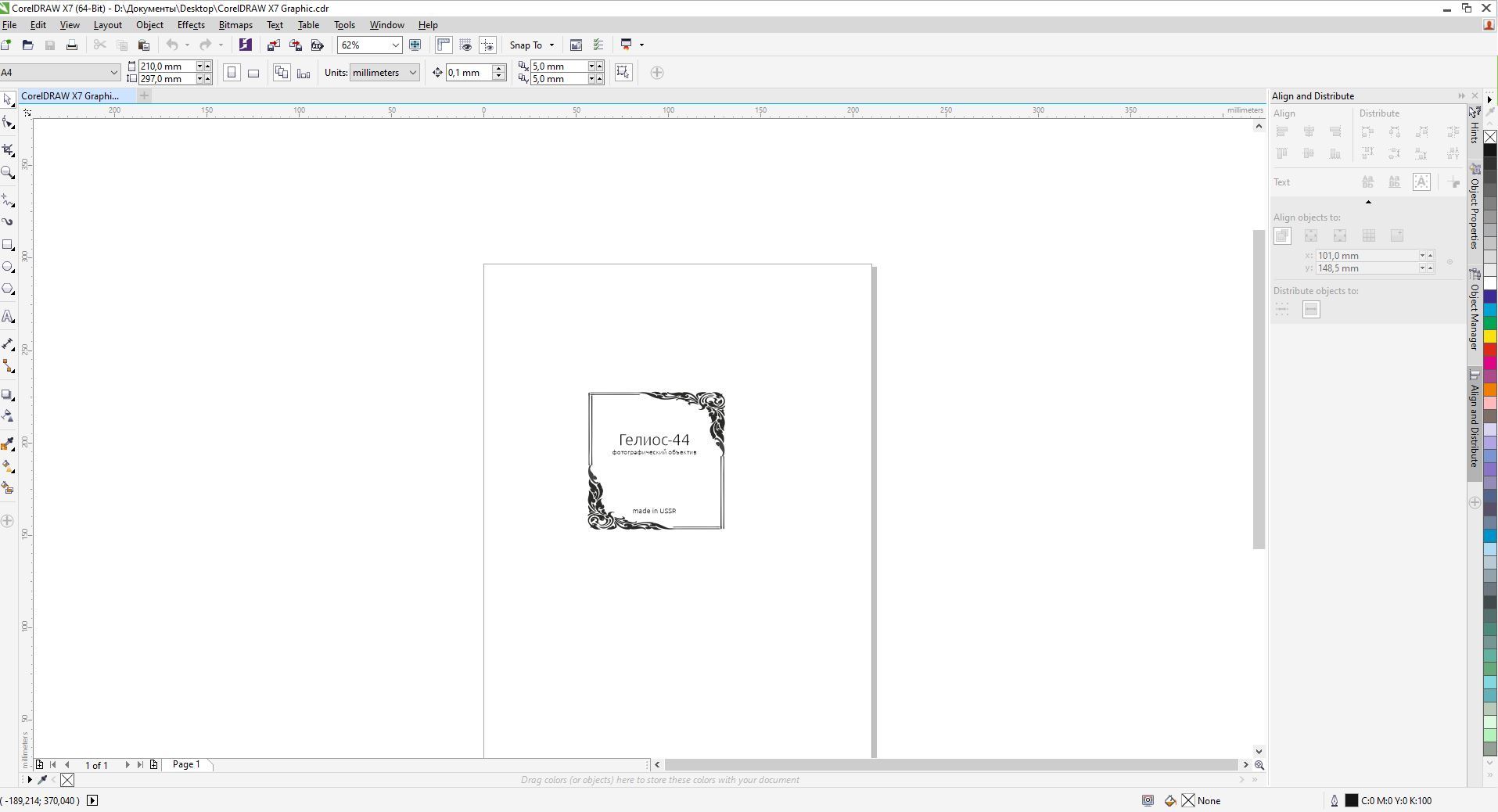This screenshot has height=812, width=1498.
Task: Select text bounding box alignment option
Action: (x=1421, y=182)
